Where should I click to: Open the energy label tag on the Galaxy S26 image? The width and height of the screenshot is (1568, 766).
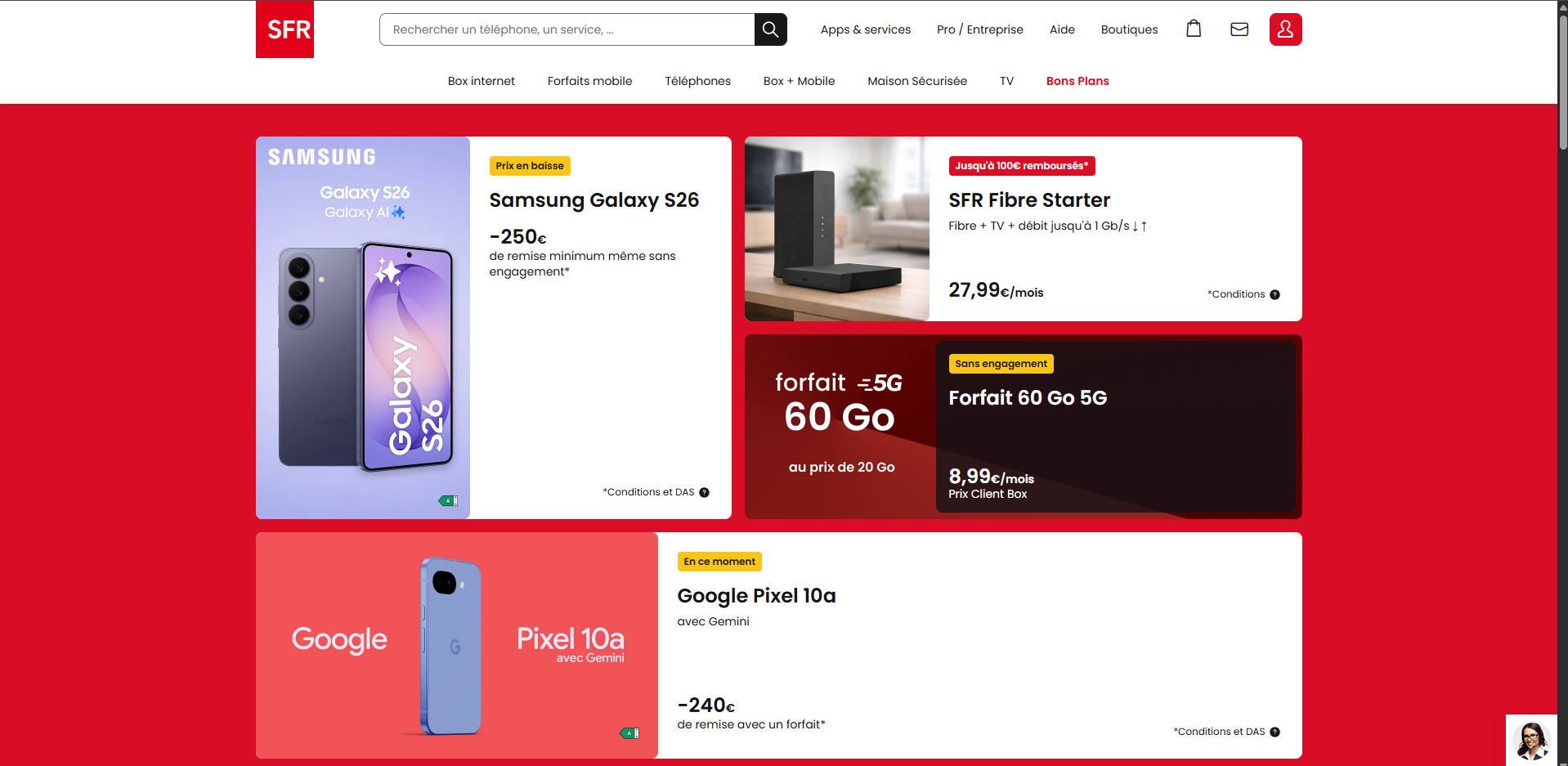[448, 500]
